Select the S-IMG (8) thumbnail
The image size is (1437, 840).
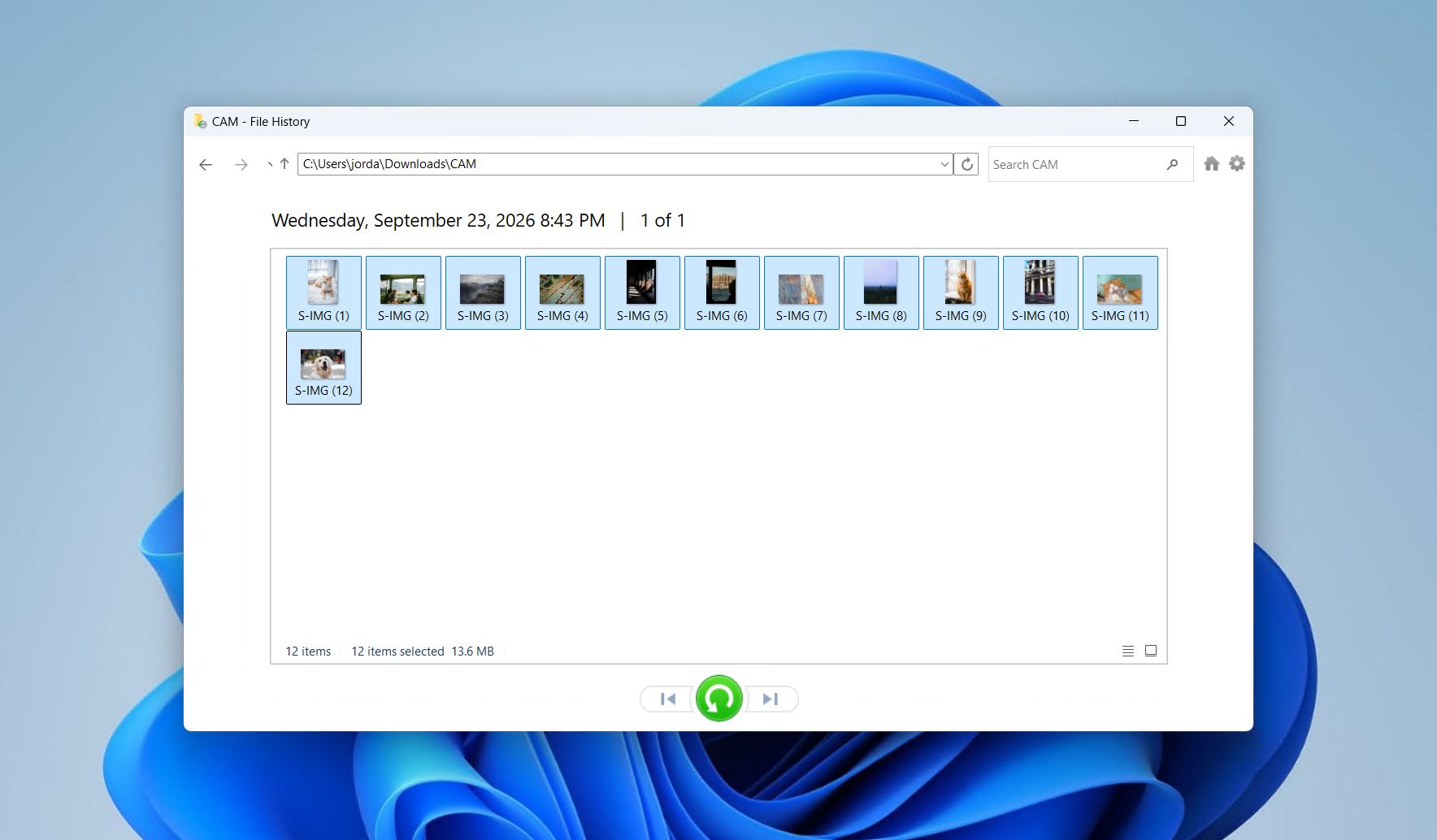tap(881, 292)
